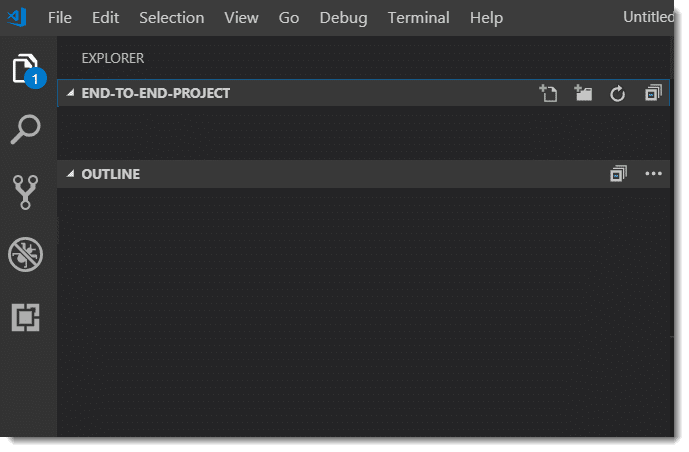Open the Selection menu

point(171,18)
